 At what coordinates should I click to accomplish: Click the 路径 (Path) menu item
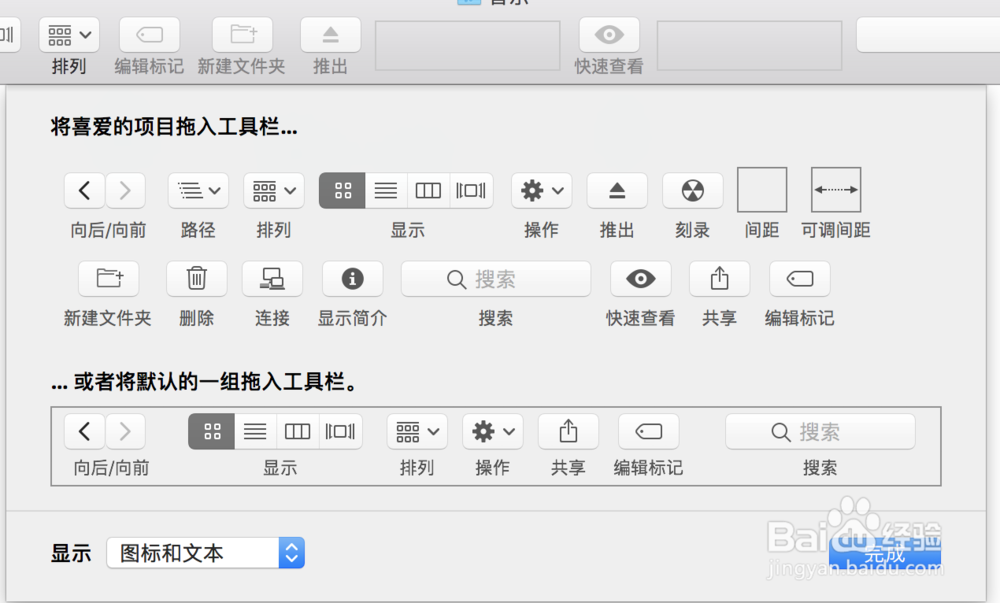197,190
